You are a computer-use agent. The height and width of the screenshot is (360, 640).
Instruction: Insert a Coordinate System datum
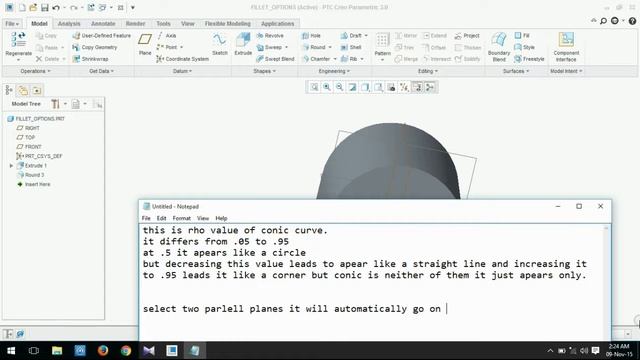(x=182, y=59)
